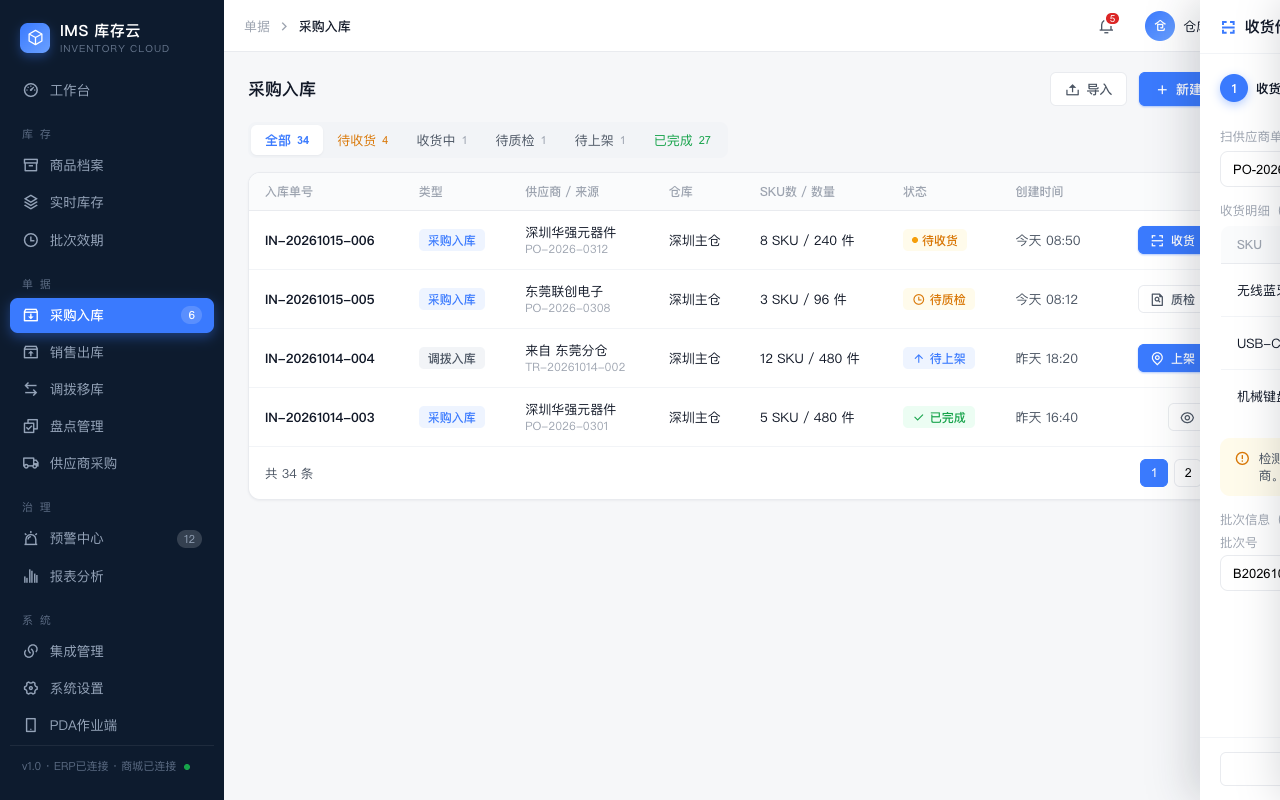Open 调拨移库 page
The width and height of the screenshot is (1280, 800).
(x=112, y=389)
